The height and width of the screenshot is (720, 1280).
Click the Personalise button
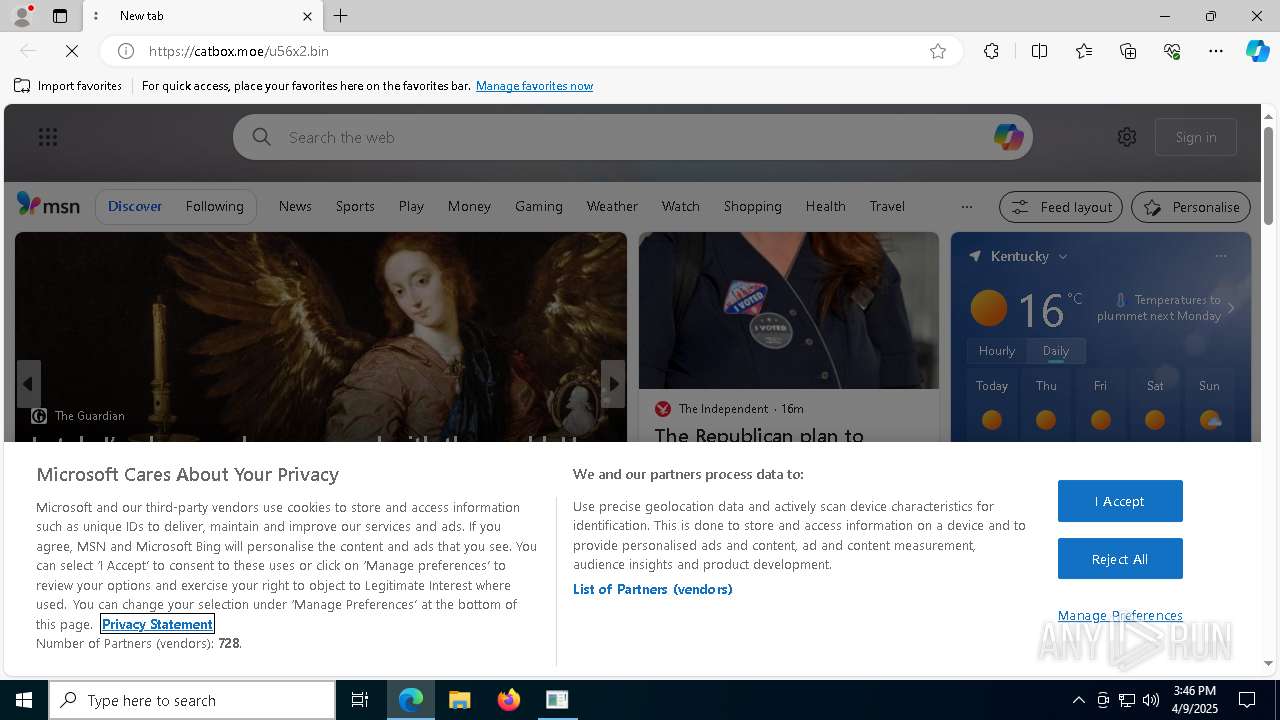[x=1191, y=207]
